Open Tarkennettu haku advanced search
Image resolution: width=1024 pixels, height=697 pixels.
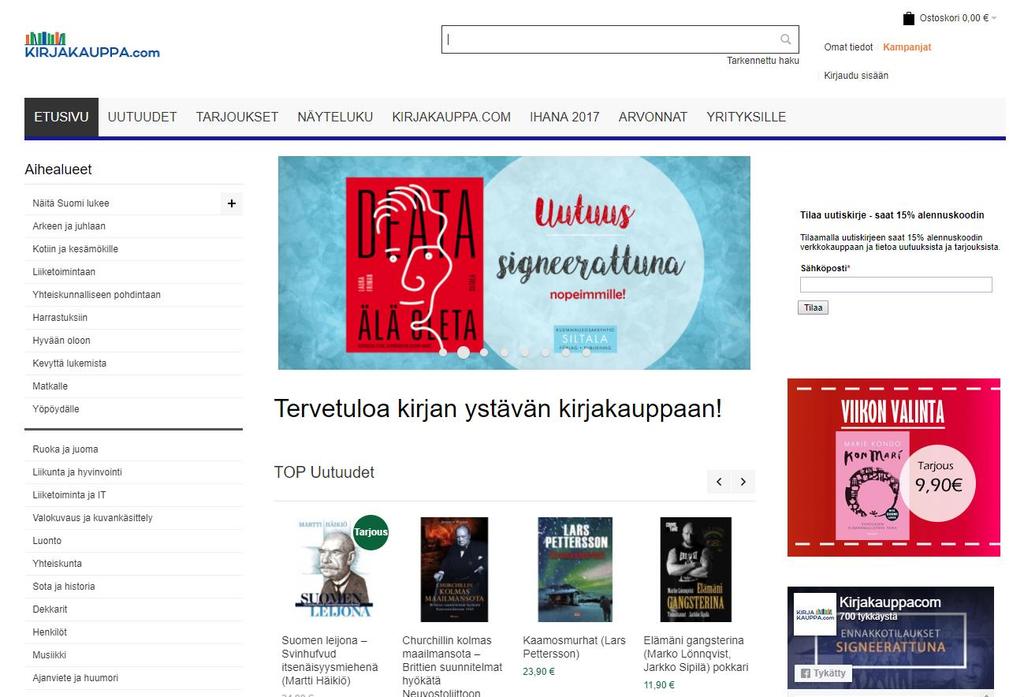click(x=763, y=60)
